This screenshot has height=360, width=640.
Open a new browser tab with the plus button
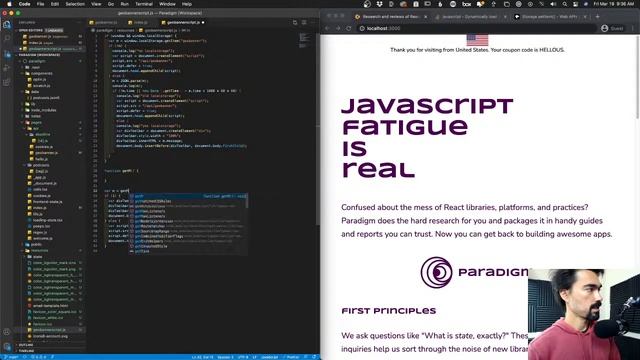[598, 17]
